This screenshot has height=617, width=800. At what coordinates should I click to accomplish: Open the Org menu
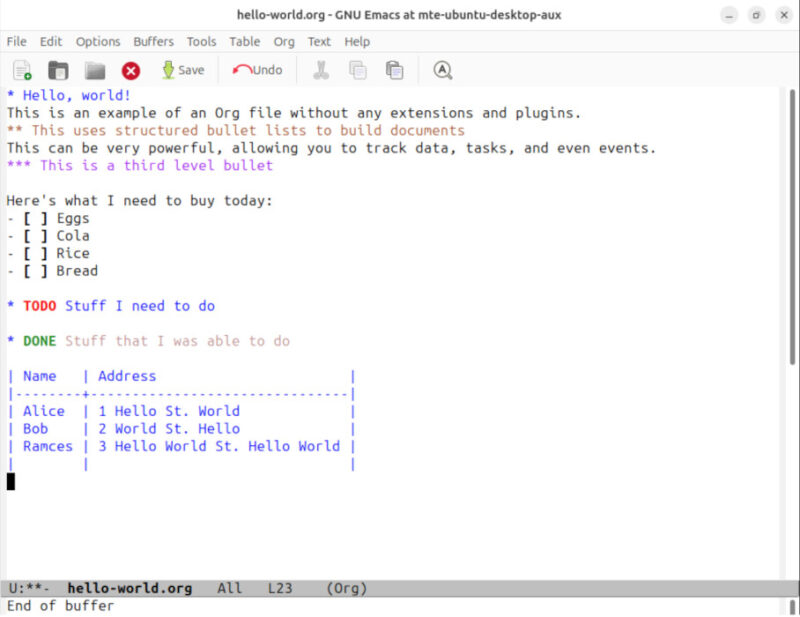coord(284,41)
